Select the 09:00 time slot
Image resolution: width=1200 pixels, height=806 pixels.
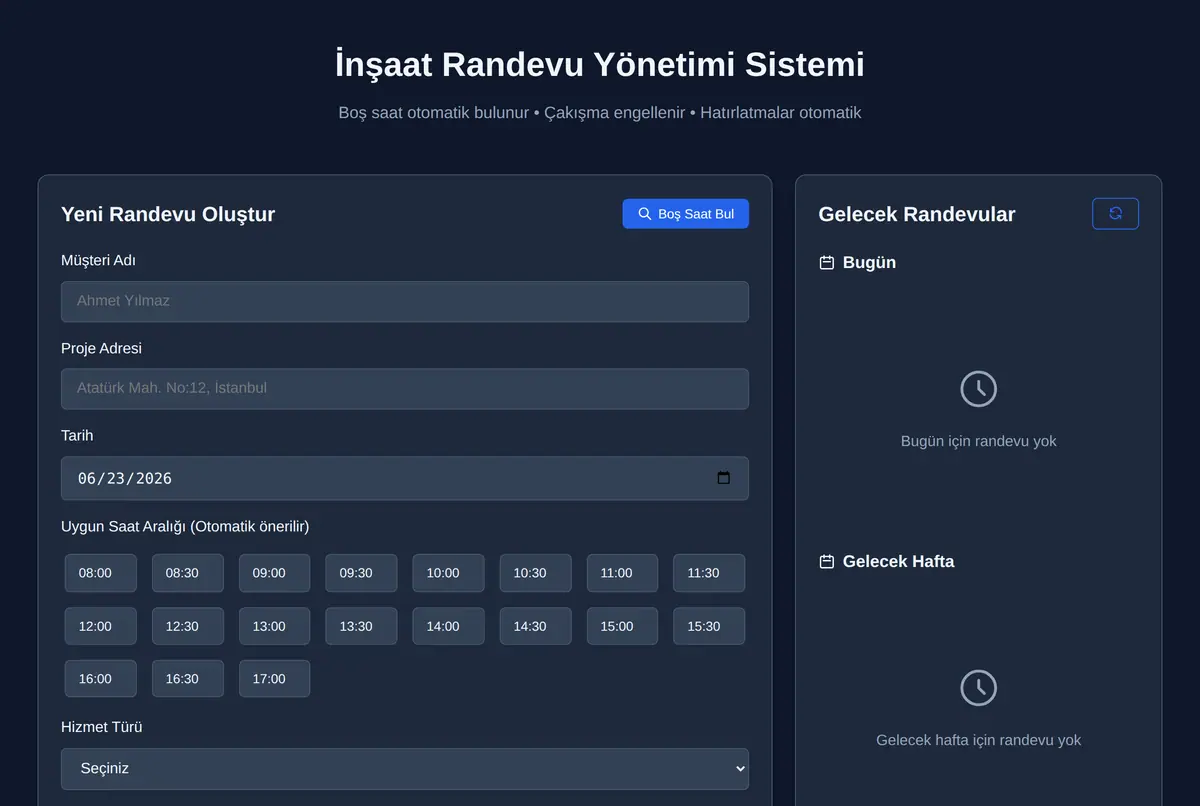(275, 573)
